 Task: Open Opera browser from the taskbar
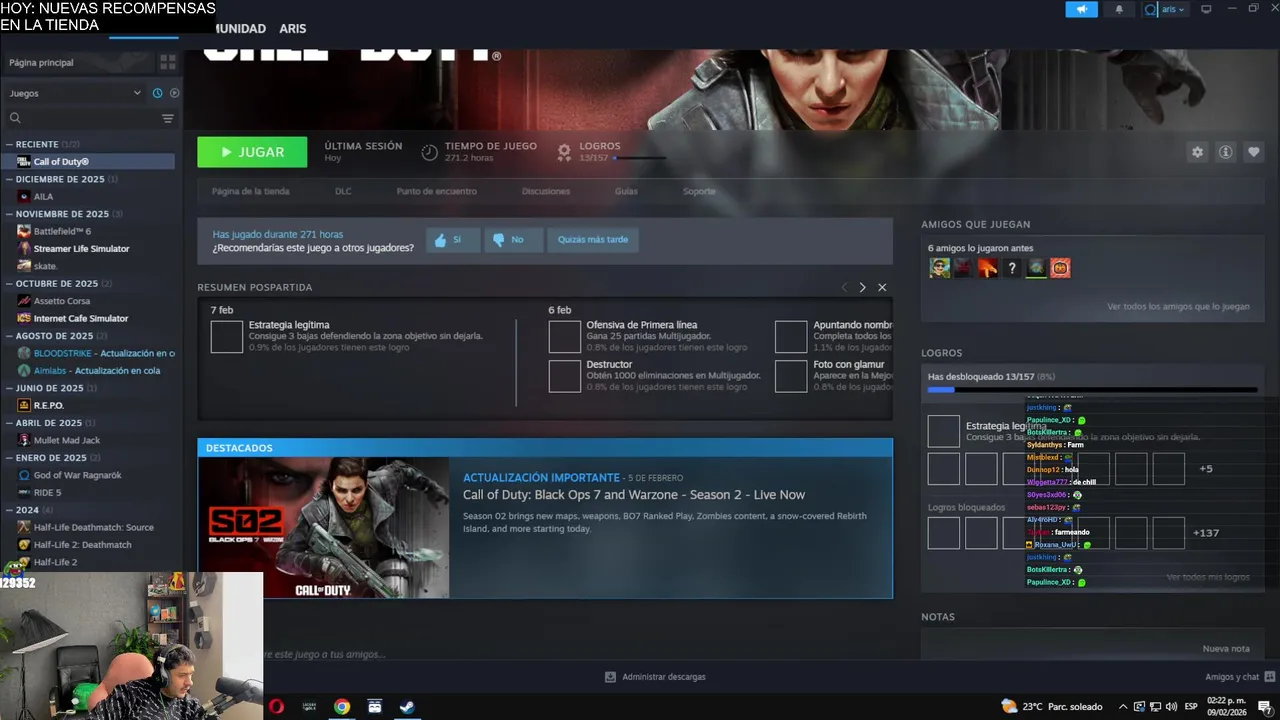coord(276,706)
